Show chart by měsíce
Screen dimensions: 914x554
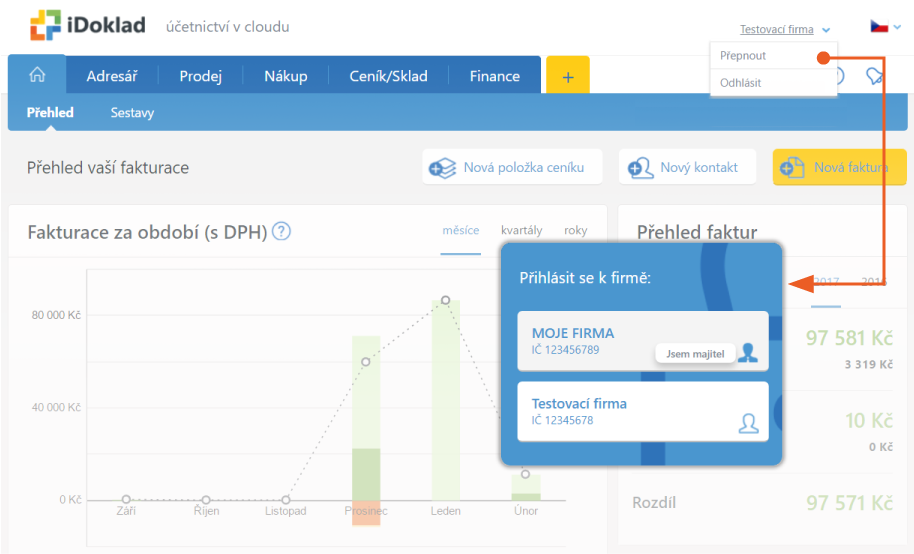tap(460, 230)
